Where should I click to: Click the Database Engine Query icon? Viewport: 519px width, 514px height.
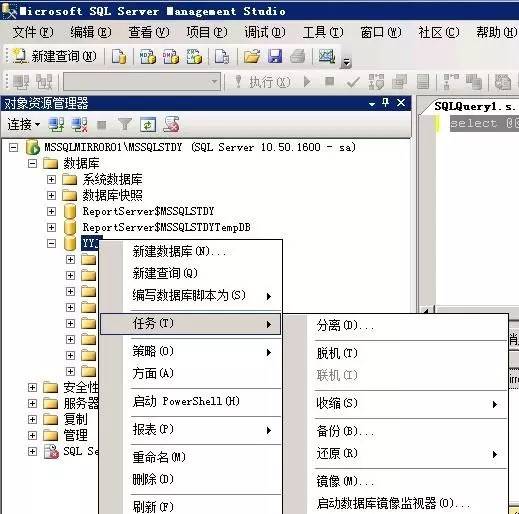119,56
